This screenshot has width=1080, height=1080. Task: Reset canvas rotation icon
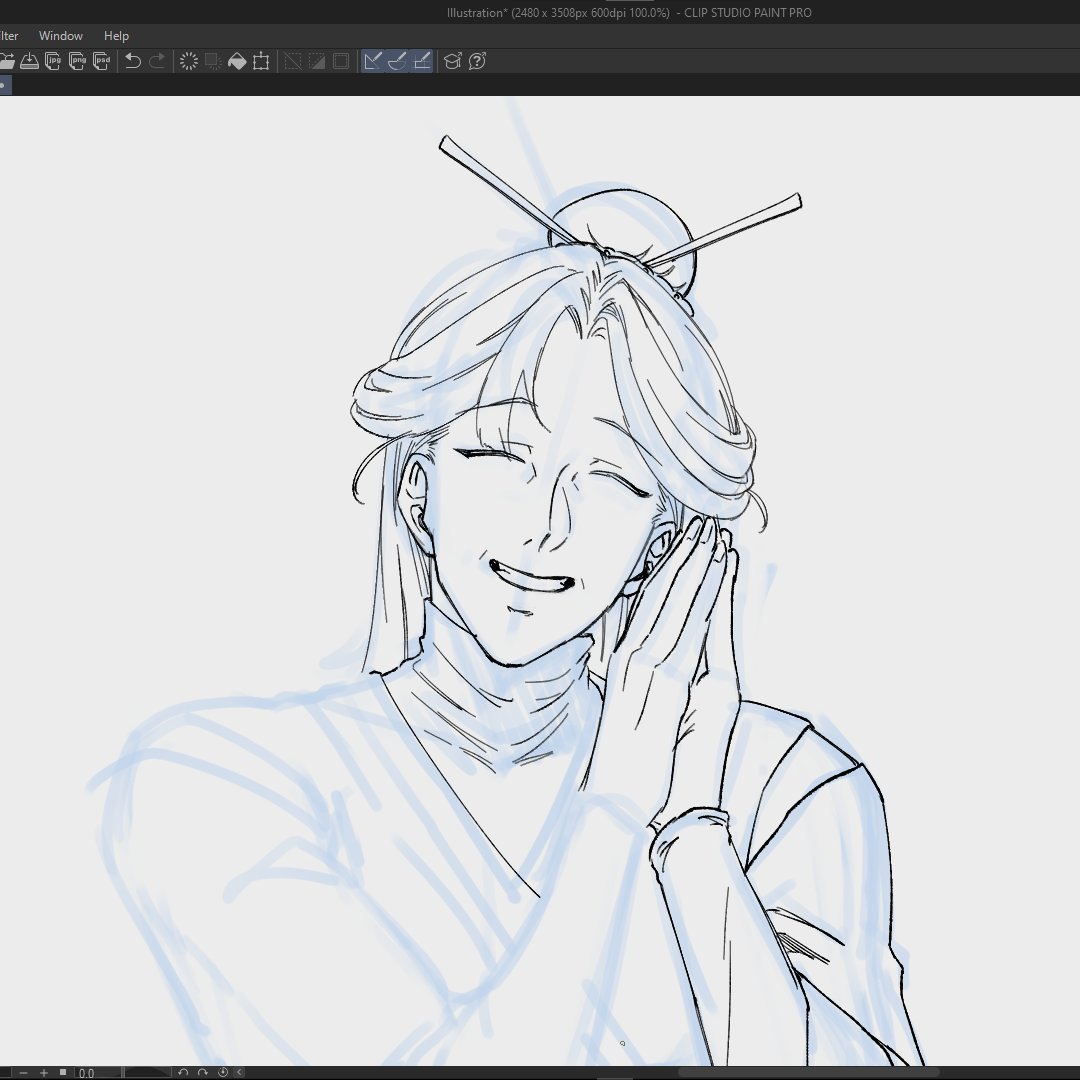point(222,1072)
